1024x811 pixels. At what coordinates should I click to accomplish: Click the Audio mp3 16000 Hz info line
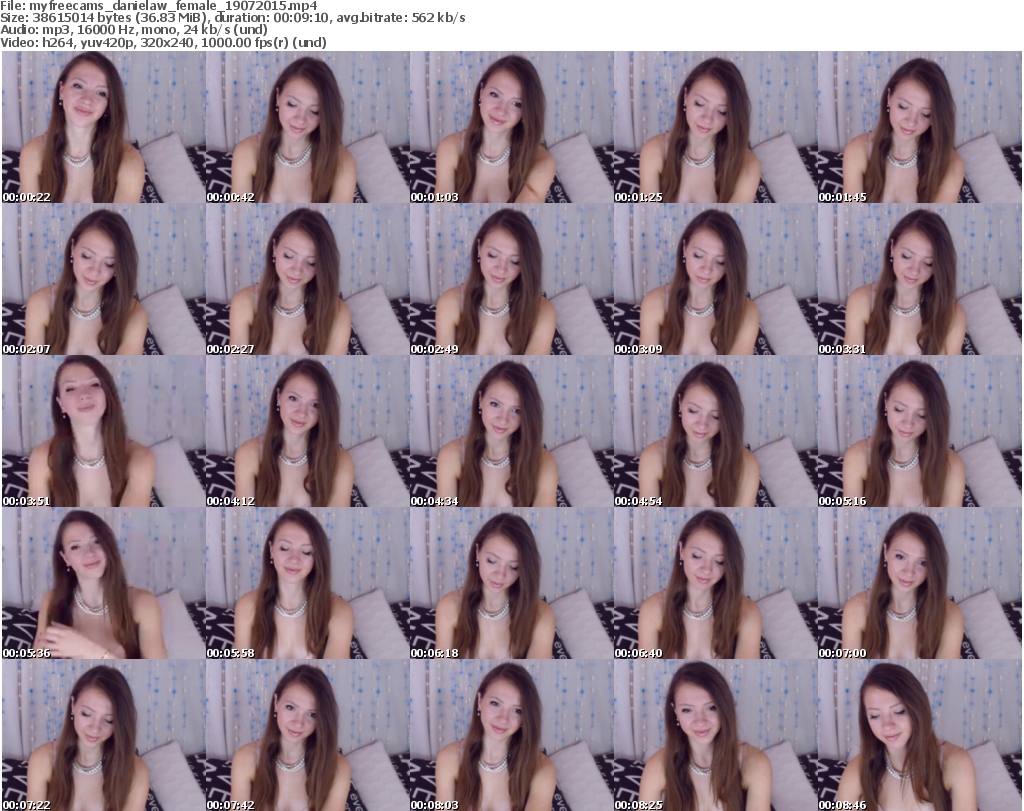pyautogui.click(x=134, y=29)
